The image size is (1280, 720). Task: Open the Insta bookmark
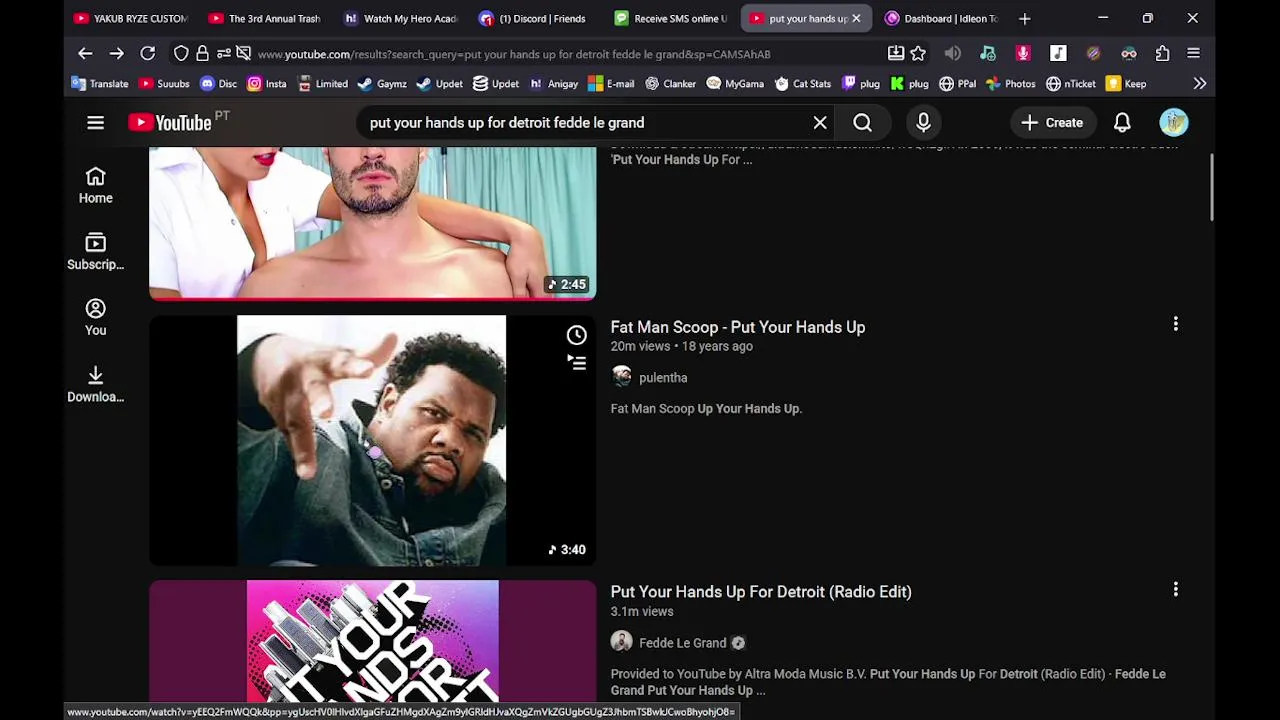click(267, 84)
